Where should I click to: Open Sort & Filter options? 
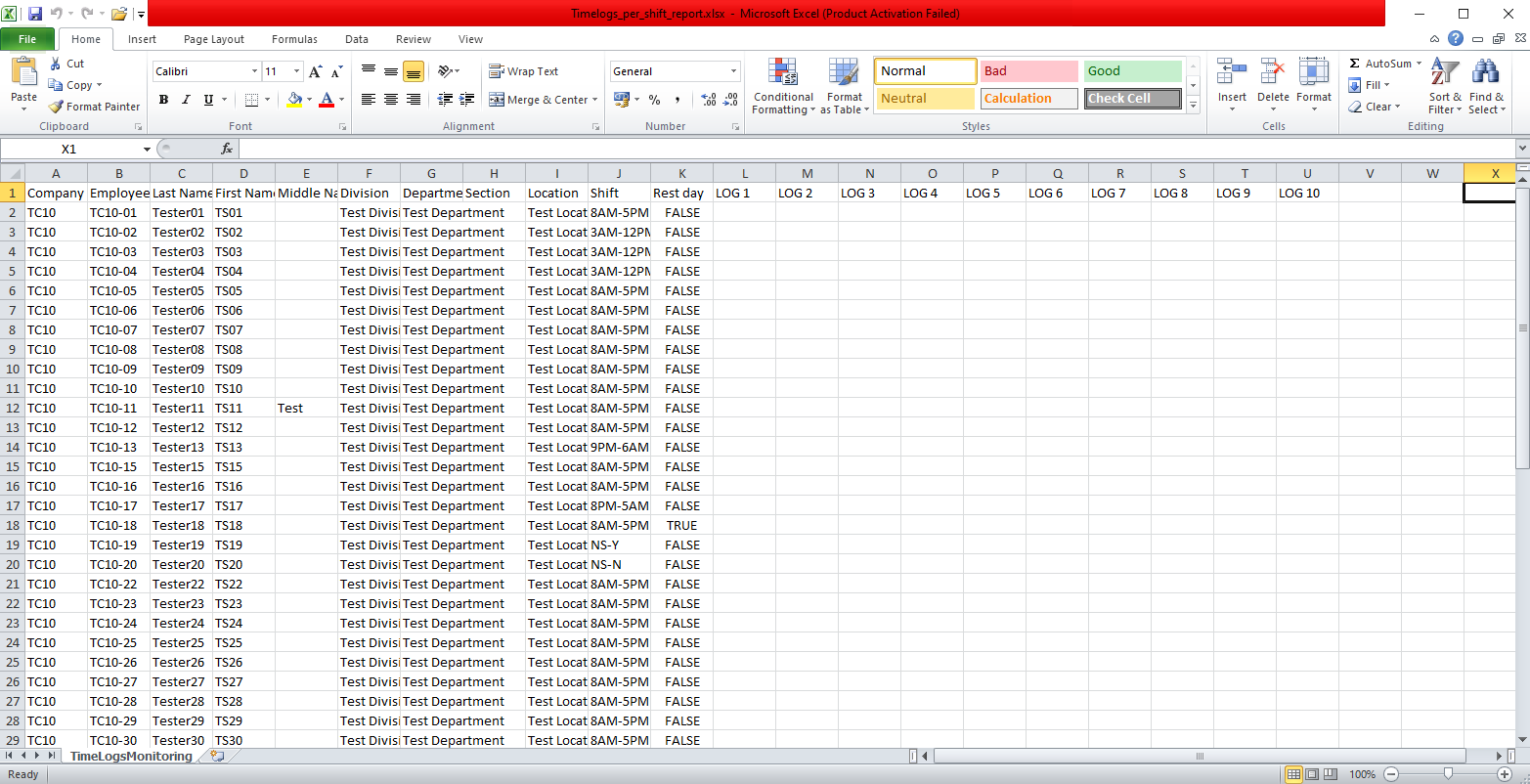(1445, 87)
